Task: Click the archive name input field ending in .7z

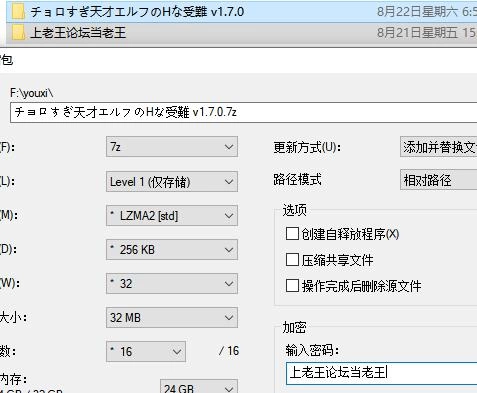Action: [244, 112]
